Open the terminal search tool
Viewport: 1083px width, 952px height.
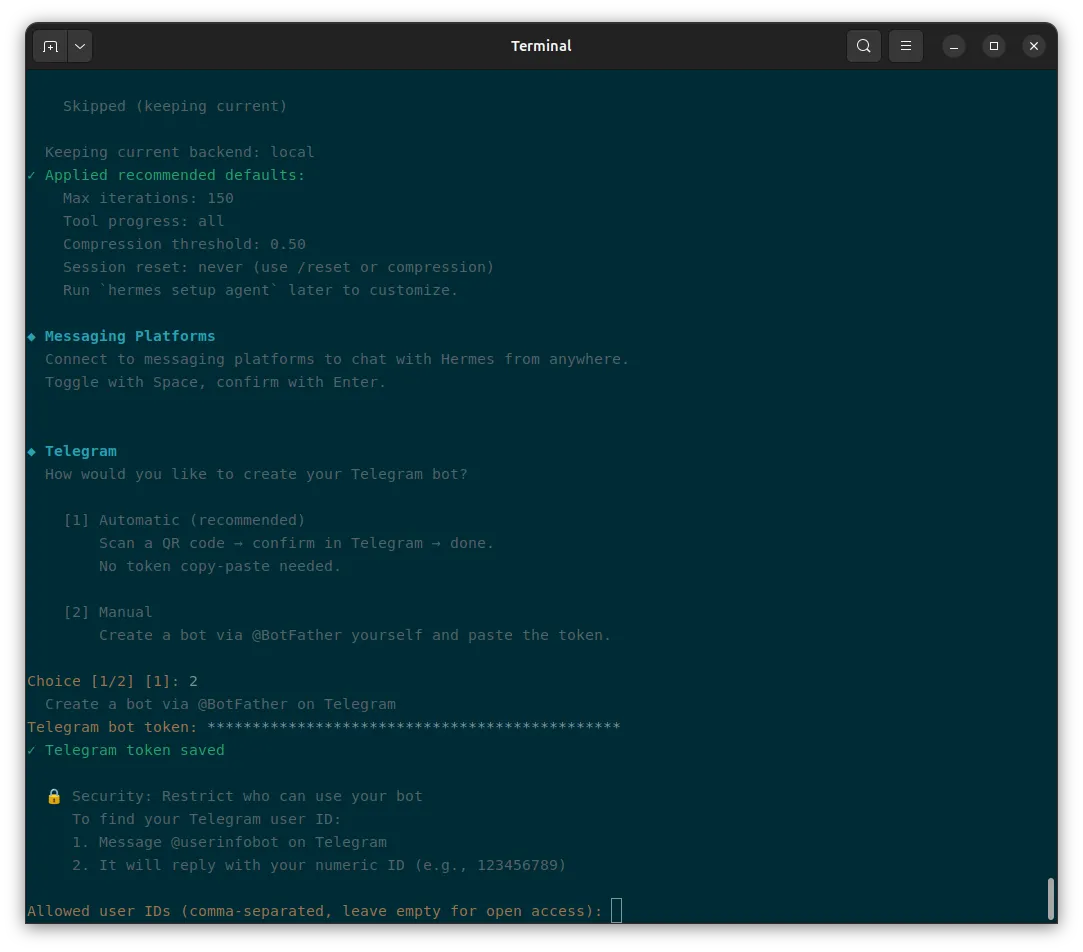tap(863, 46)
